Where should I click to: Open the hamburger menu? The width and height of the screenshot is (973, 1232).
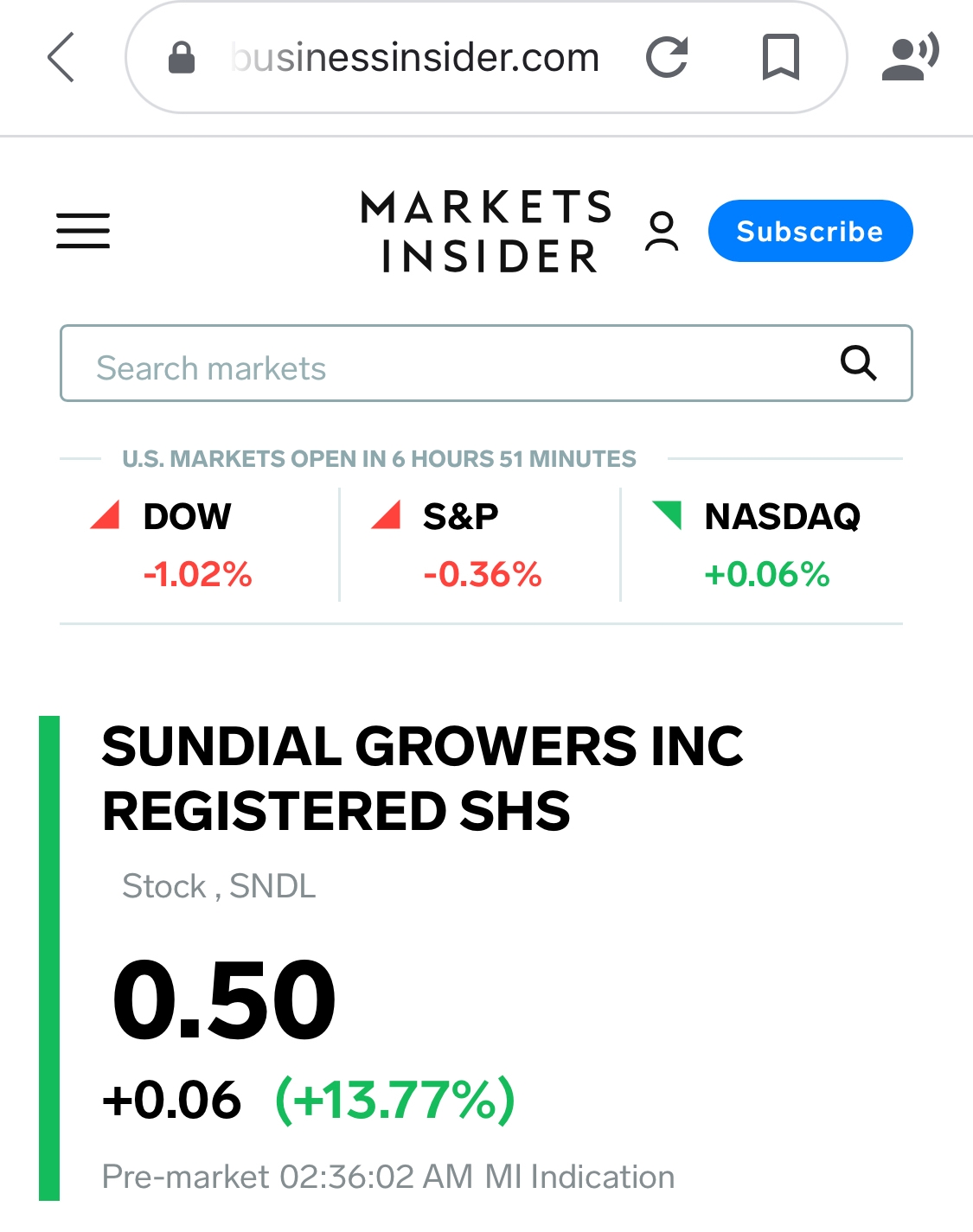coord(83,231)
